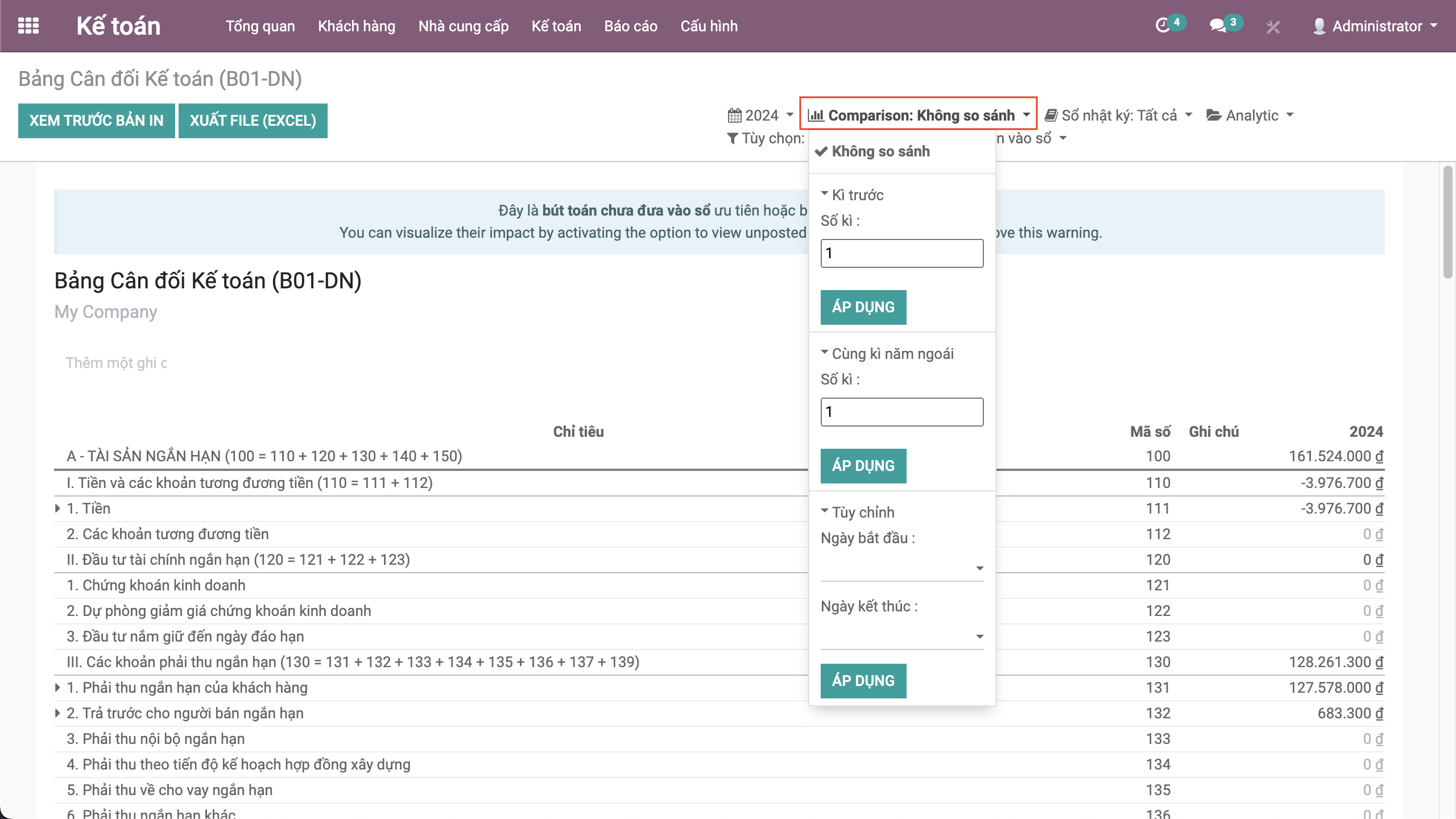Viewport: 1456px width, 819px height.
Task: Open the Báo cáo menu
Action: [x=630, y=26]
